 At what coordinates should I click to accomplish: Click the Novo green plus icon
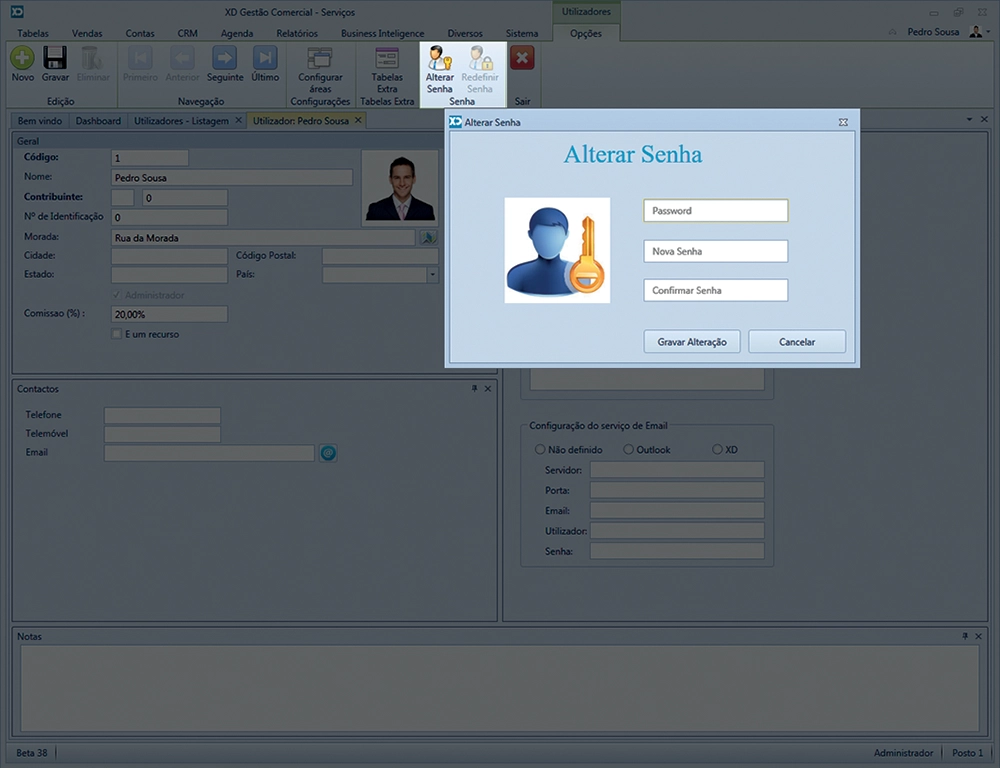[x=22, y=58]
